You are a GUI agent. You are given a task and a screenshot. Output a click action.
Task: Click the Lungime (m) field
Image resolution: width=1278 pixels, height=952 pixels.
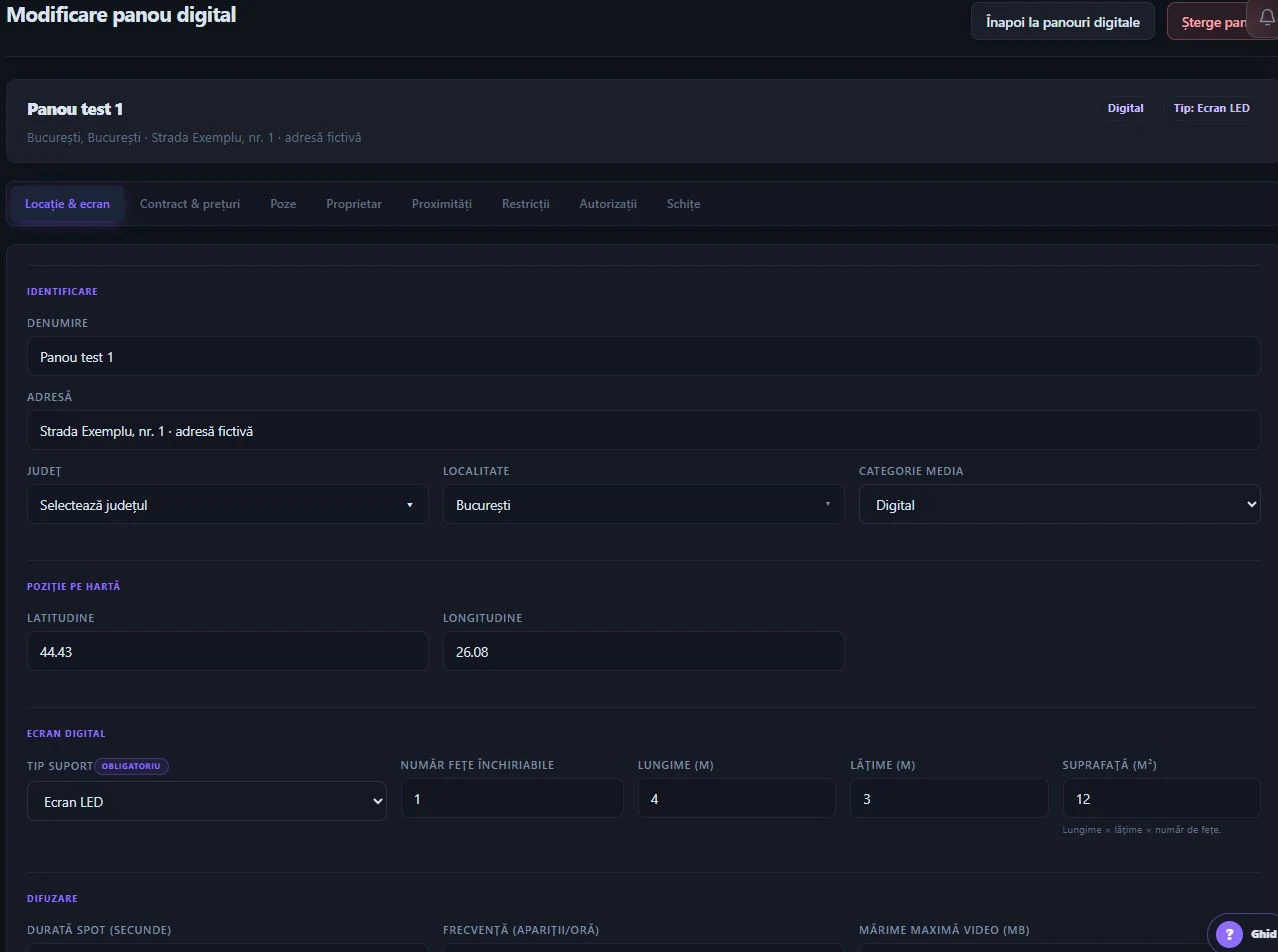[736, 799]
